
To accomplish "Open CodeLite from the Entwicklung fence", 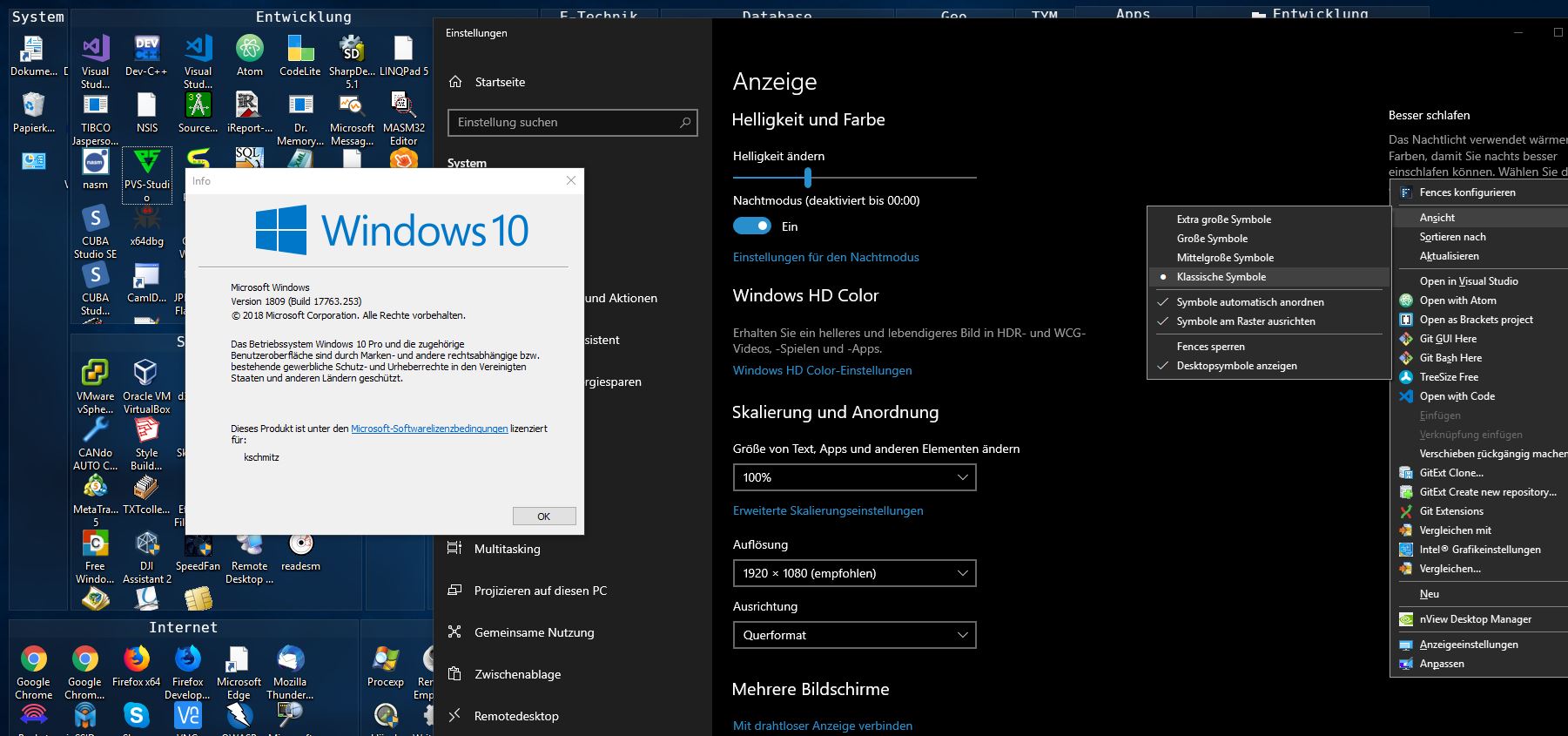I will click(x=299, y=56).
